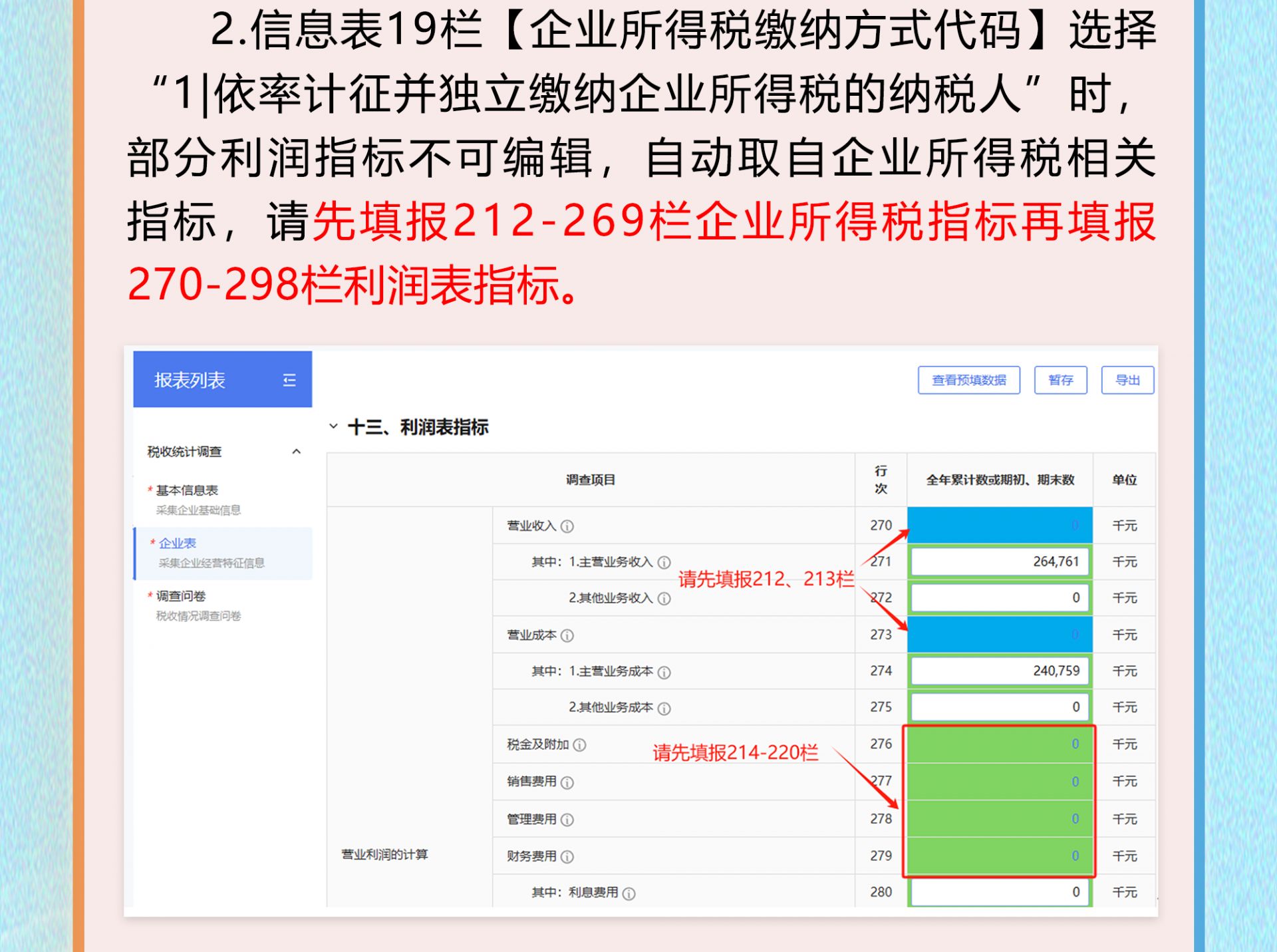Screen dimensions: 1277x952
Task: Open the 营业成本 info tooltip
Action: (x=567, y=634)
